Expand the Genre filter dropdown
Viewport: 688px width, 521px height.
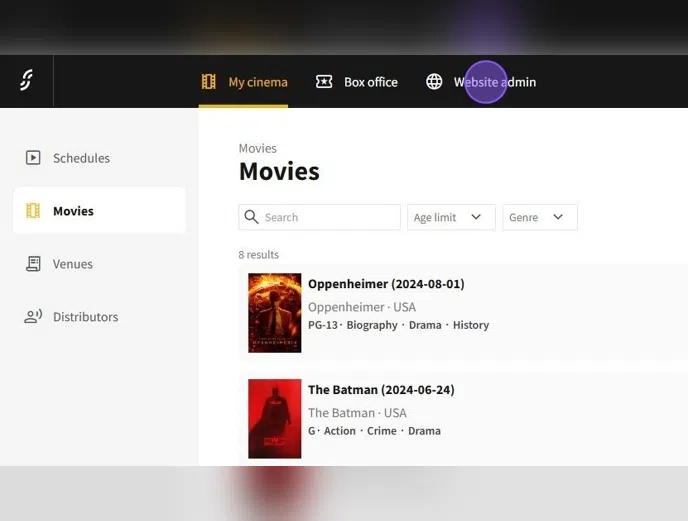coord(540,217)
